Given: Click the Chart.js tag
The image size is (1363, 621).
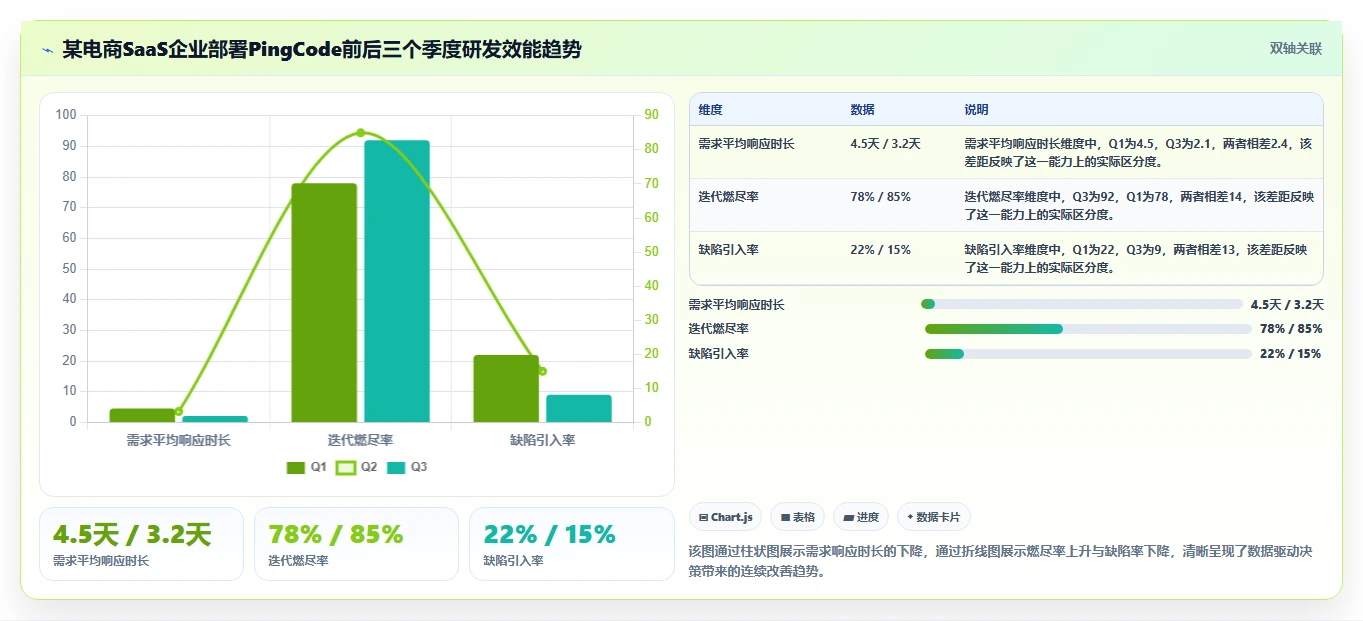Looking at the screenshot, I should coord(725,517).
